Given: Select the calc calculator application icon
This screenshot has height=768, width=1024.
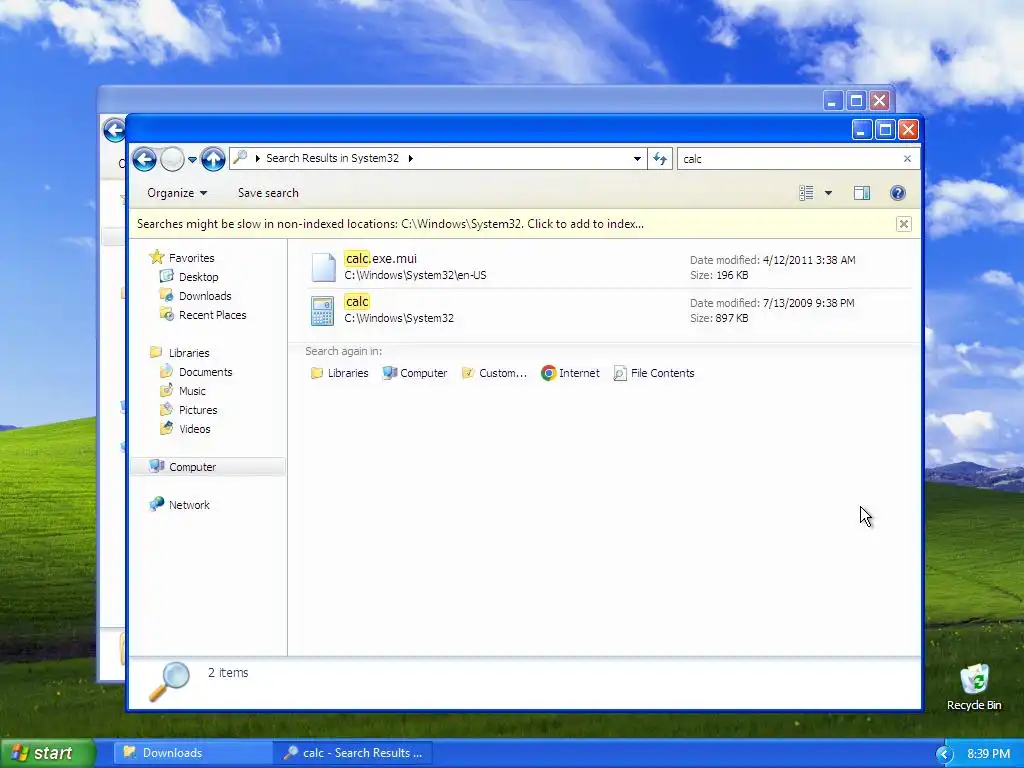Looking at the screenshot, I should [x=323, y=311].
